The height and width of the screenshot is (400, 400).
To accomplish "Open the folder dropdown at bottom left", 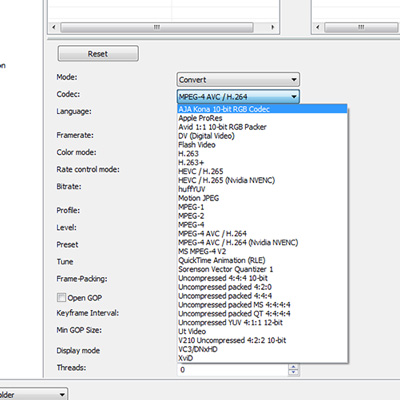I will coord(33,395).
